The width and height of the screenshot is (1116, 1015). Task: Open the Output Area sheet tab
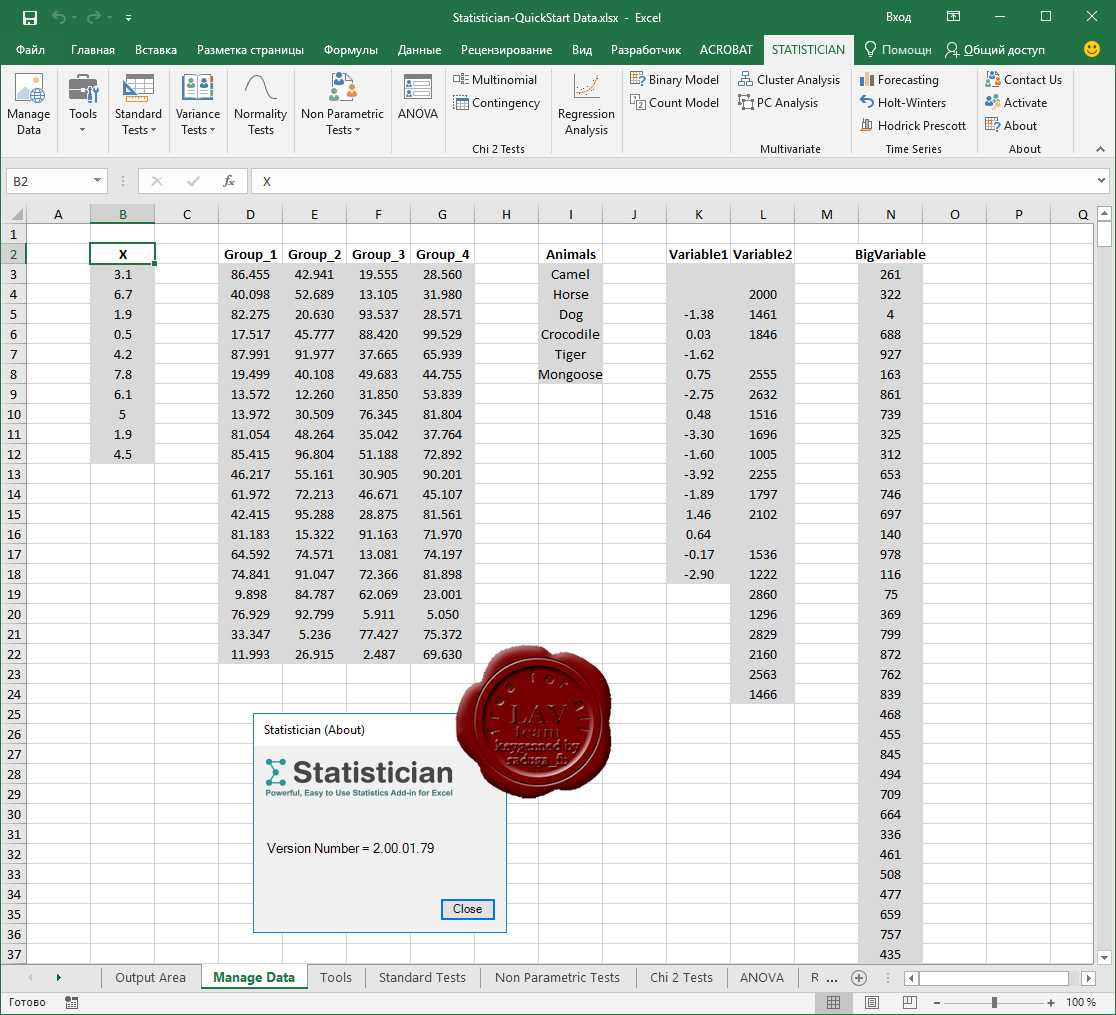click(x=150, y=978)
